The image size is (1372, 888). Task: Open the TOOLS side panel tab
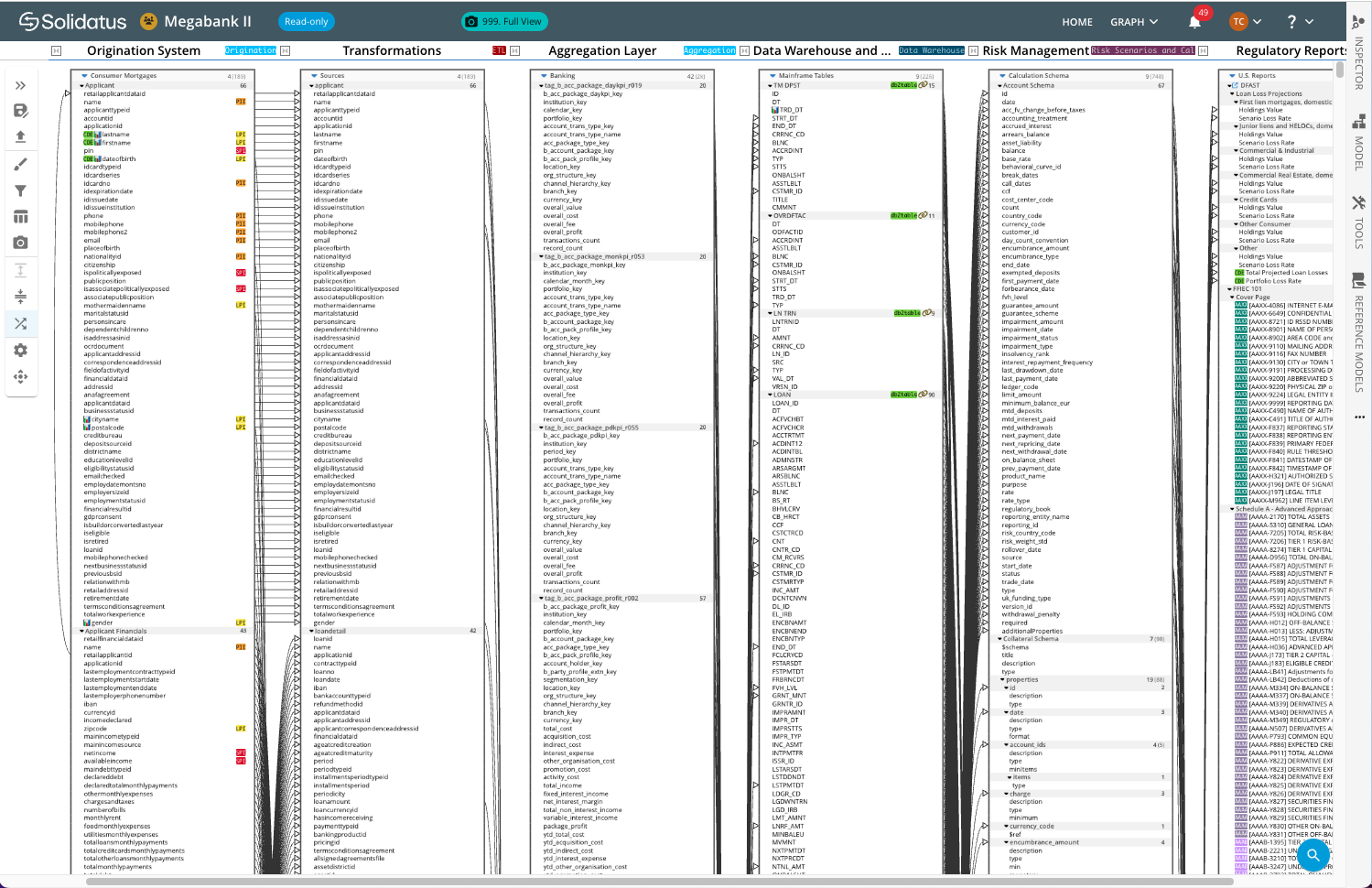1359,222
